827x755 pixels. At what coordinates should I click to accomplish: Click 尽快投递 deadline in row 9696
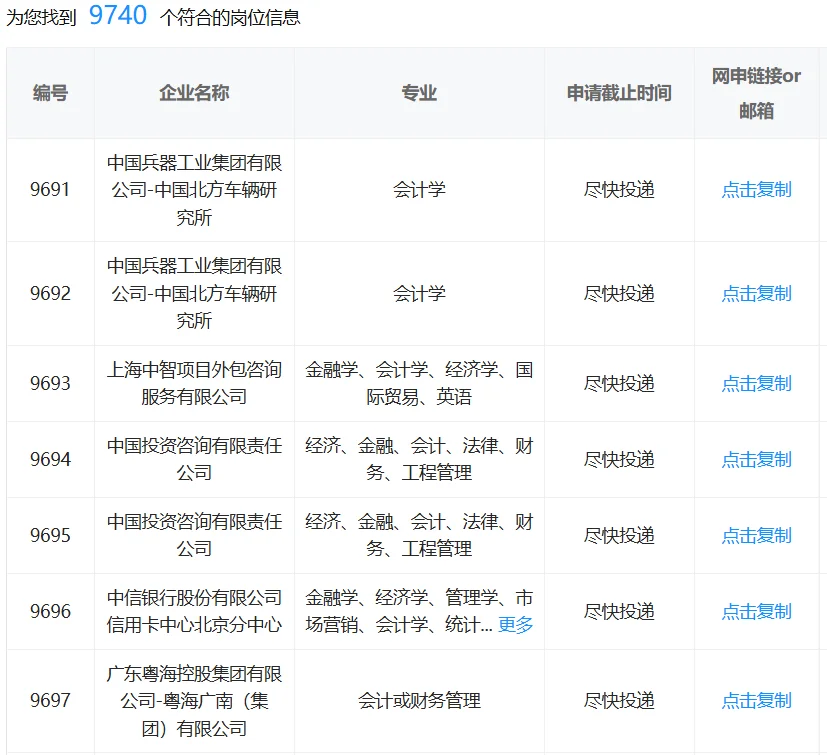tap(619, 611)
